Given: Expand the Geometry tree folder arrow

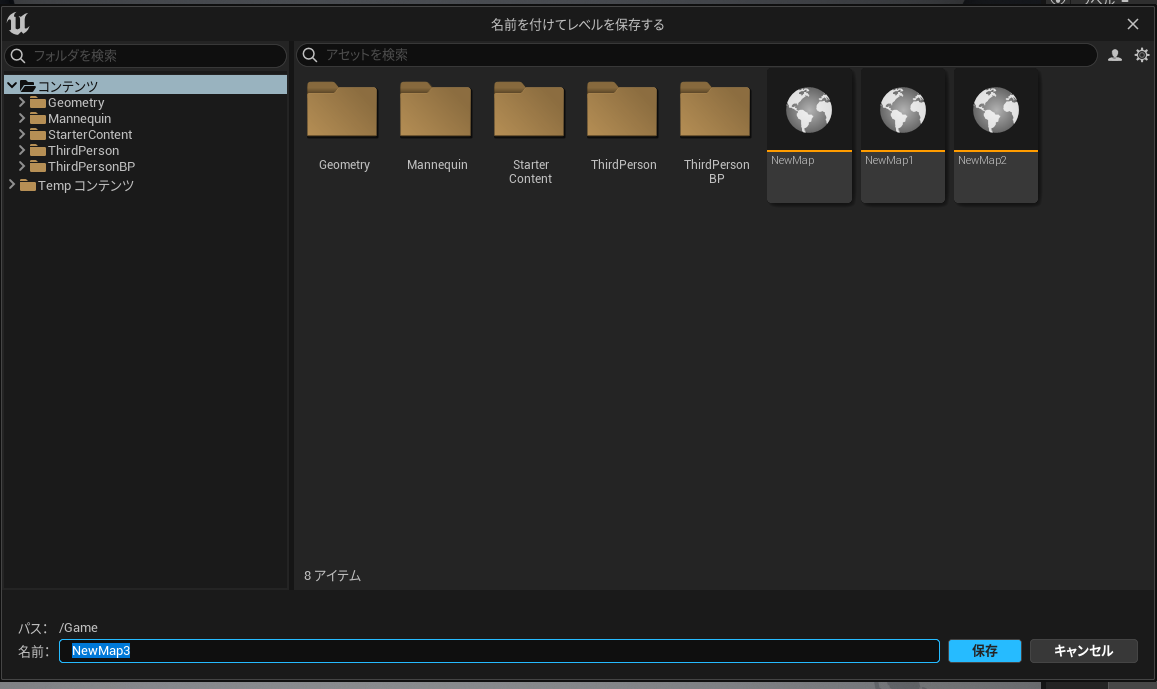Looking at the screenshot, I should (22, 103).
